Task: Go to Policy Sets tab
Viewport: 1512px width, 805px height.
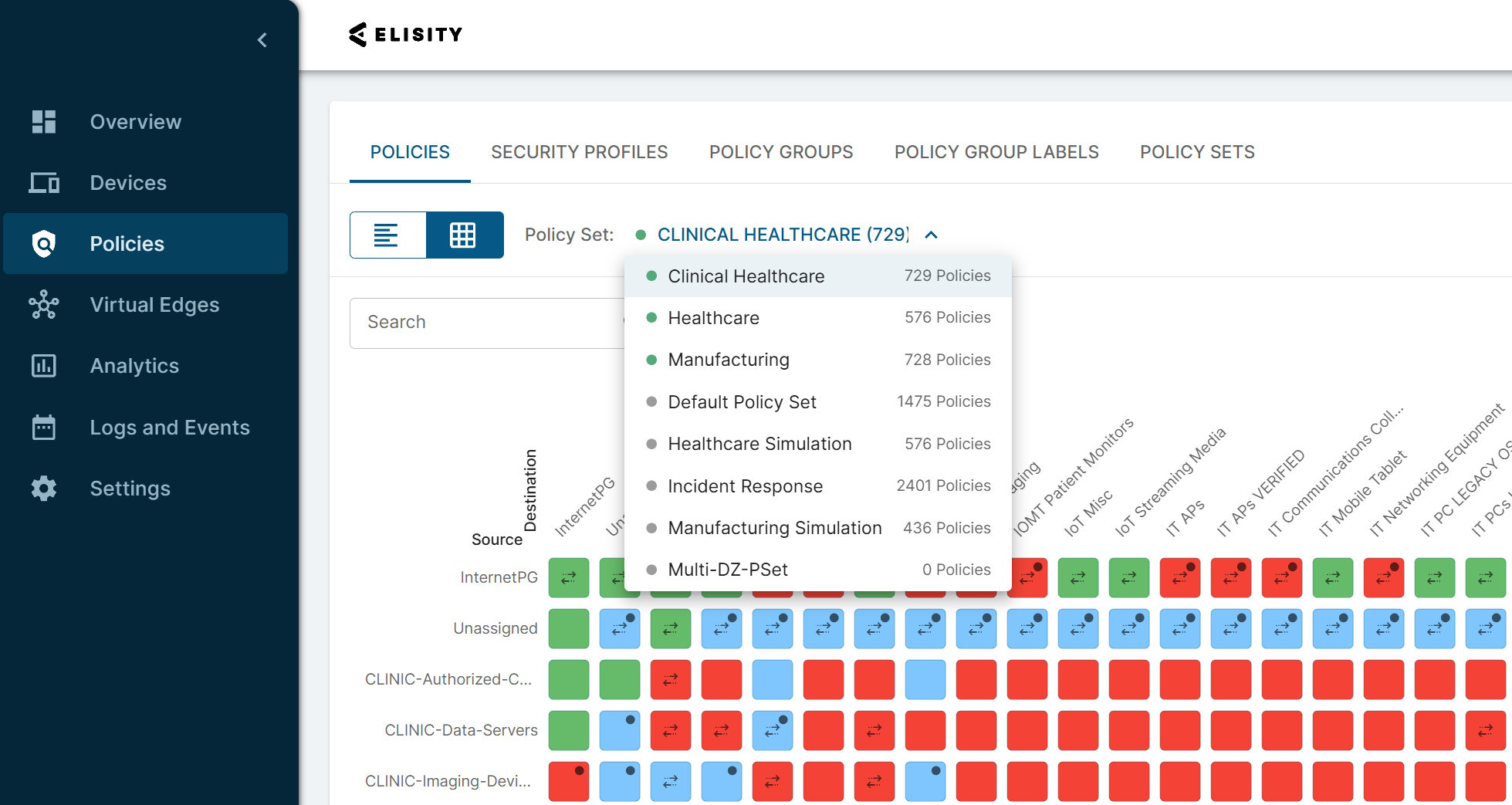Action: click(1197, 152)
